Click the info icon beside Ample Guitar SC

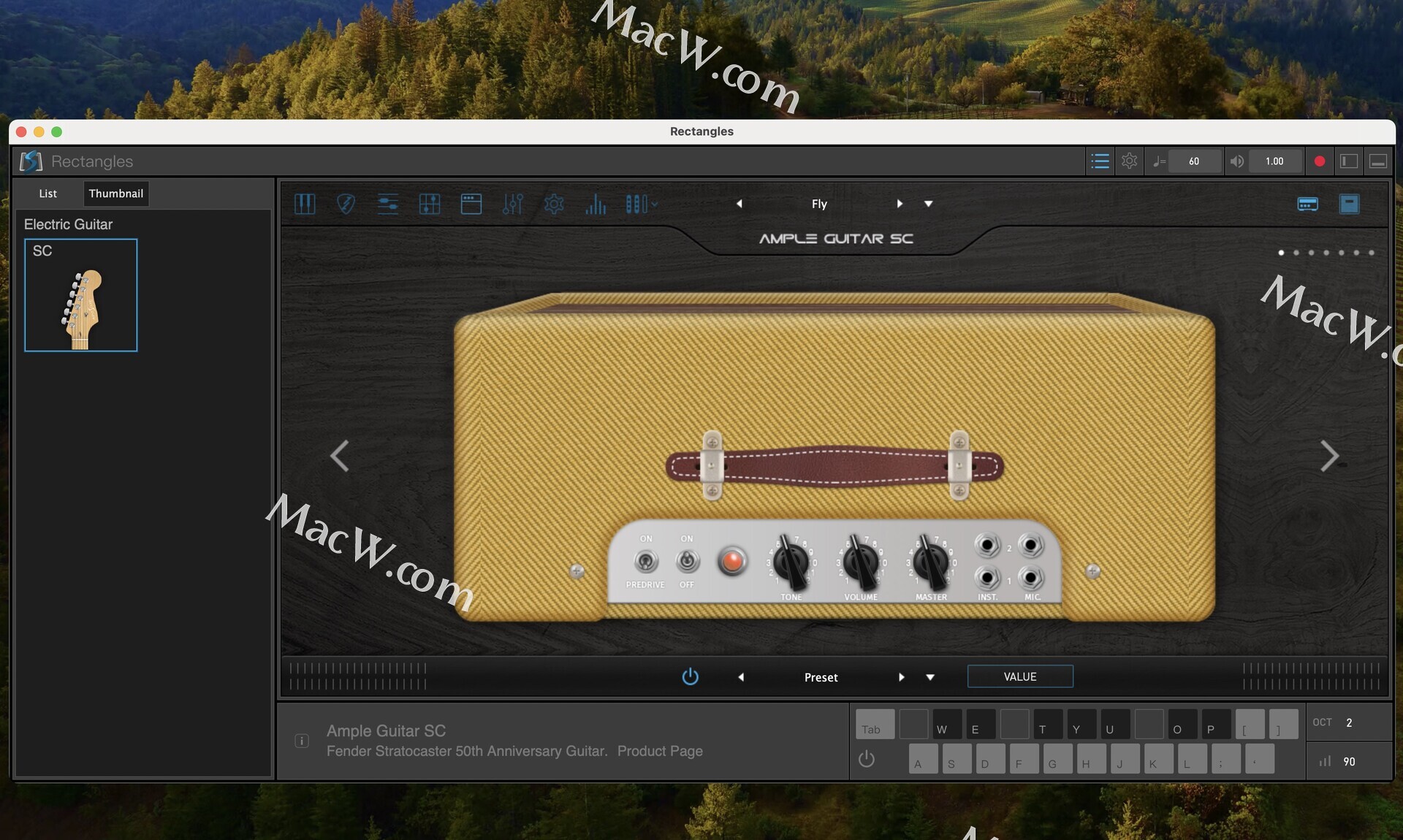point(301,741)
